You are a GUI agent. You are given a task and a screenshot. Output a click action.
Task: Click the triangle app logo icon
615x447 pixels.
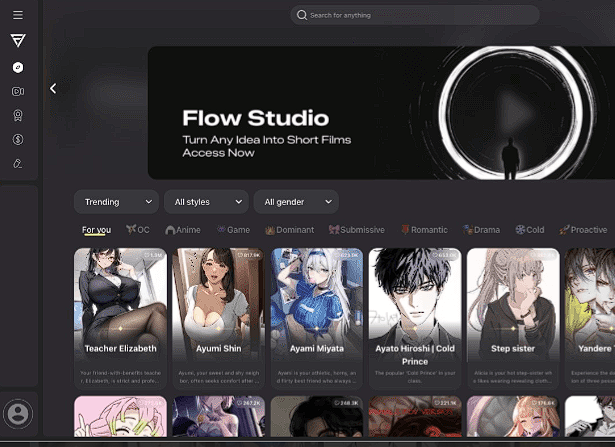(x=18, y=40)
